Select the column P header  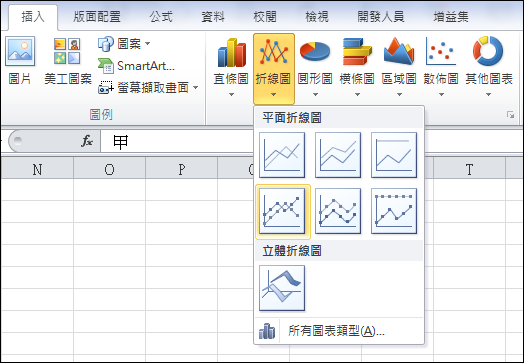coord(181,169)
